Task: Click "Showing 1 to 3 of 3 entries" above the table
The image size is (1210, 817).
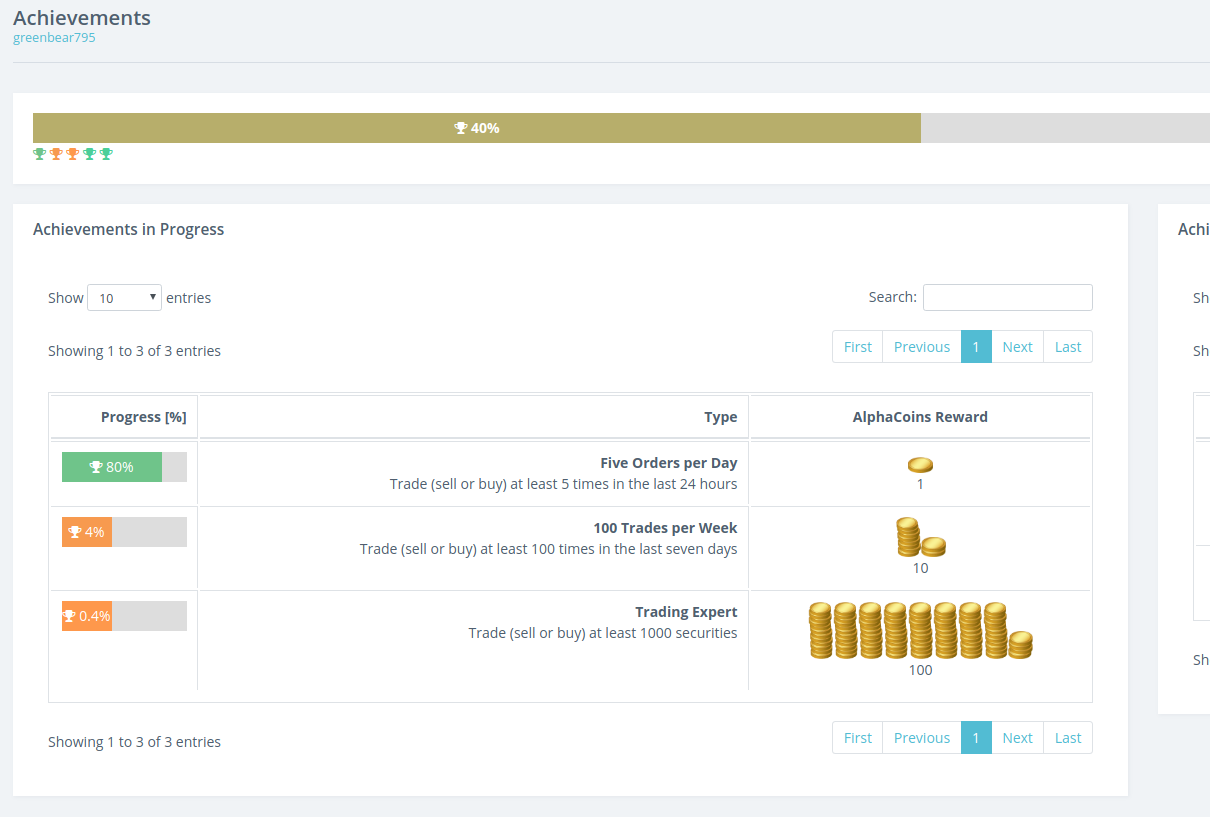Action: 134,351
